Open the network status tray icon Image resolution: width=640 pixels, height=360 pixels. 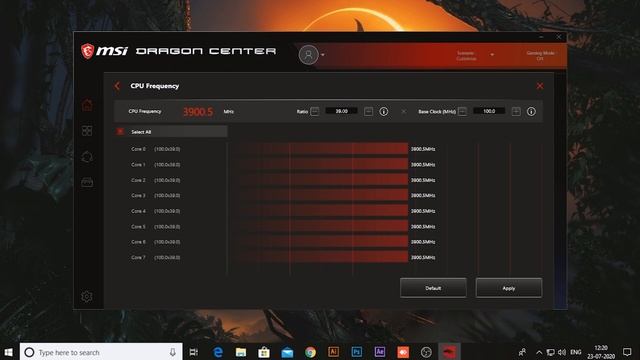point(551,352)
